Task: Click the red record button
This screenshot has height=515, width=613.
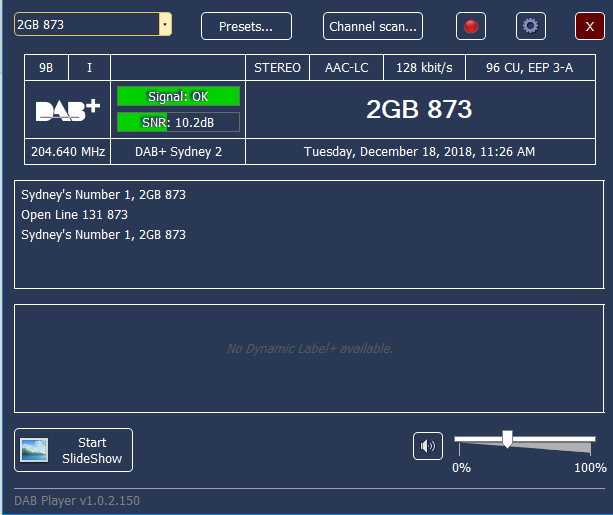Action: coord(471,26)
